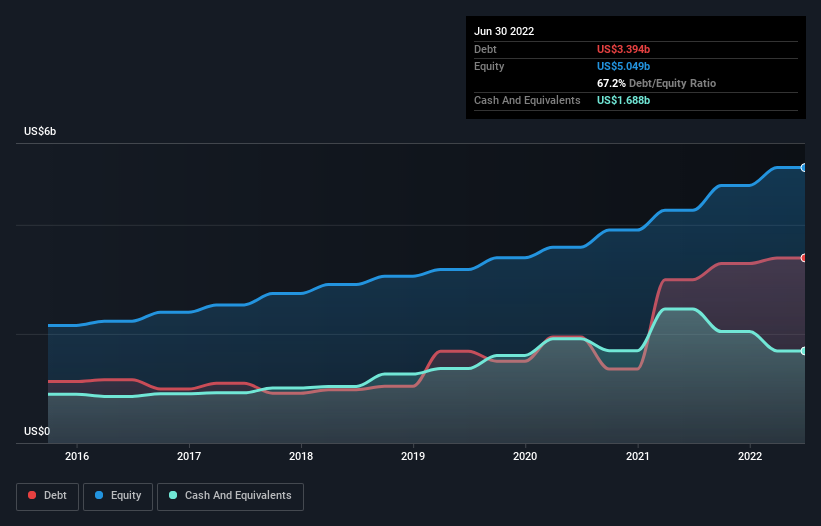Click the 2018 x-axis label
Viewport: 821px width, 526px height.
(x=301, y=456)
